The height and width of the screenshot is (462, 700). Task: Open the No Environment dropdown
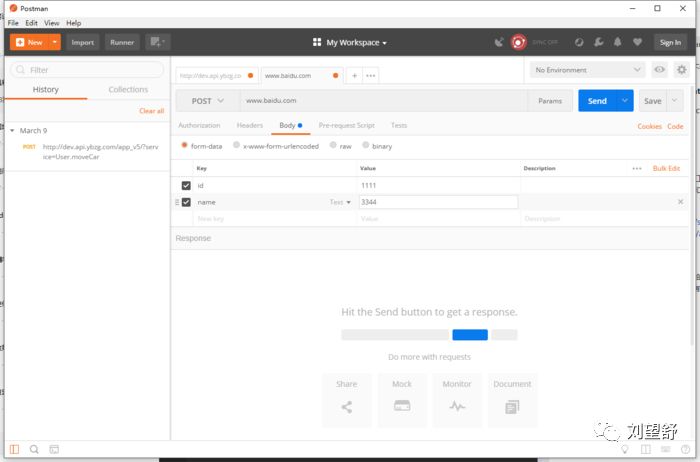(588, 70)
